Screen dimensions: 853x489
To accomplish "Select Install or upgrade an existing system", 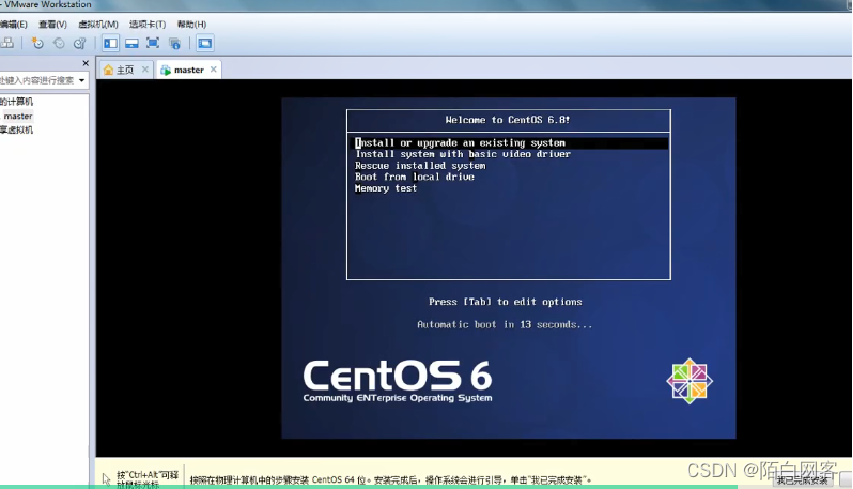I will pos(511,143).
